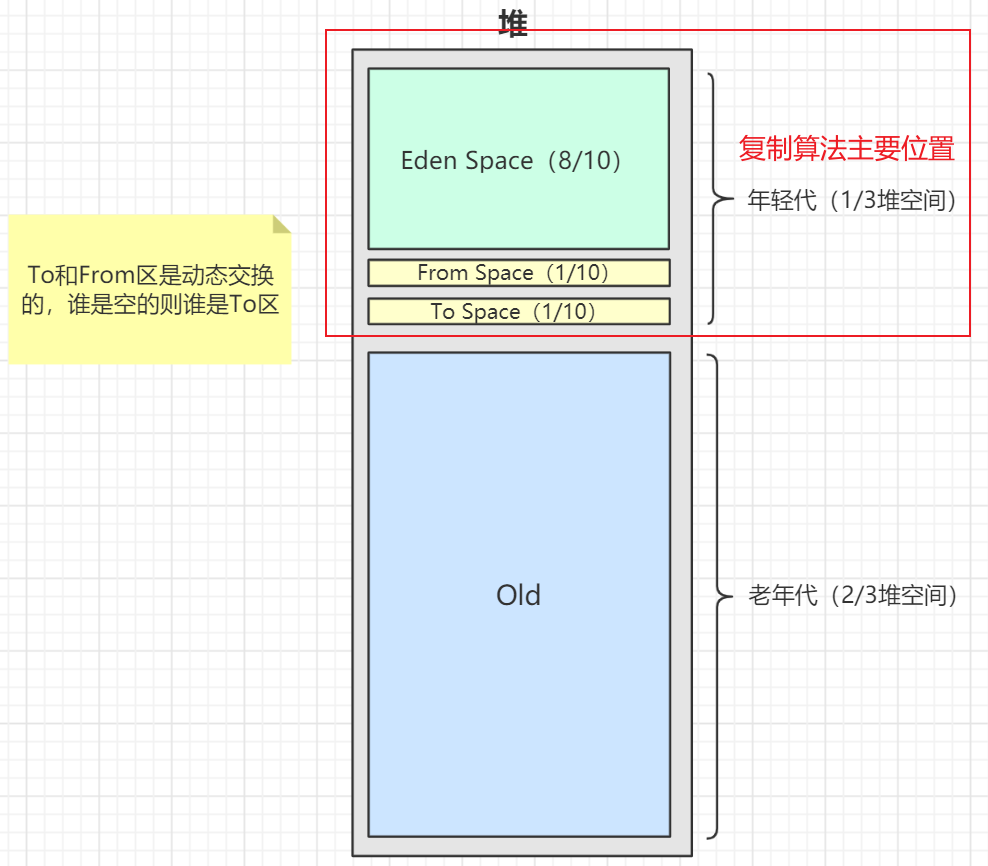Click the 堆 title above the diagram
This screenshot has width=988, height=866.
click(x=513, y=23)
